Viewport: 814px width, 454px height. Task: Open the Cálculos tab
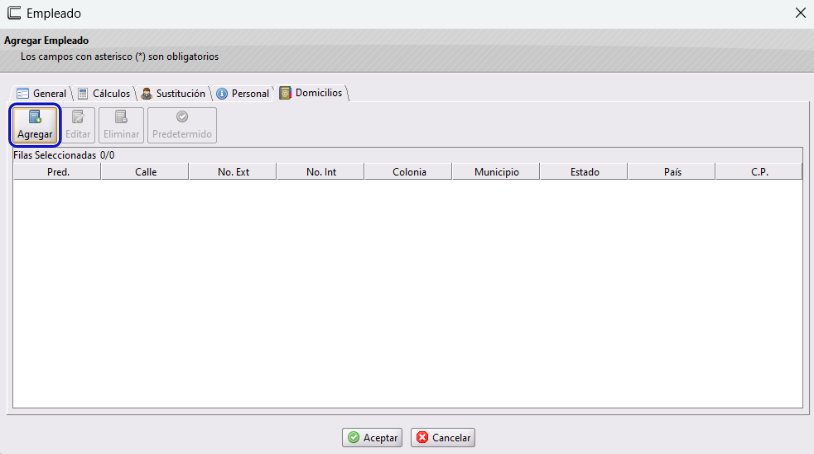pyautogui.click(x=104, y=93)
